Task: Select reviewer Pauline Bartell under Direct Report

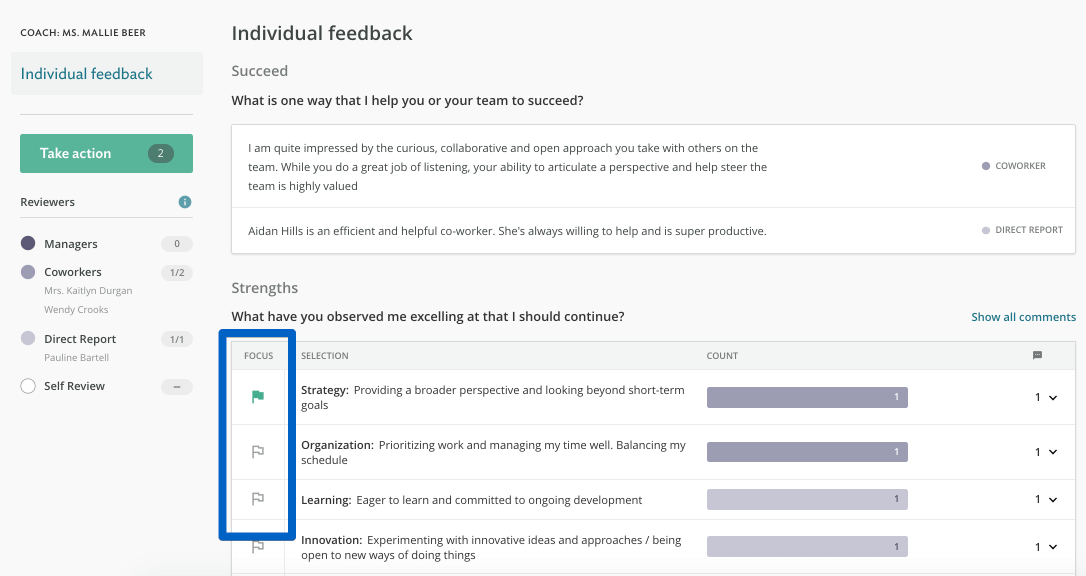Action: click(x=75, y=355)
